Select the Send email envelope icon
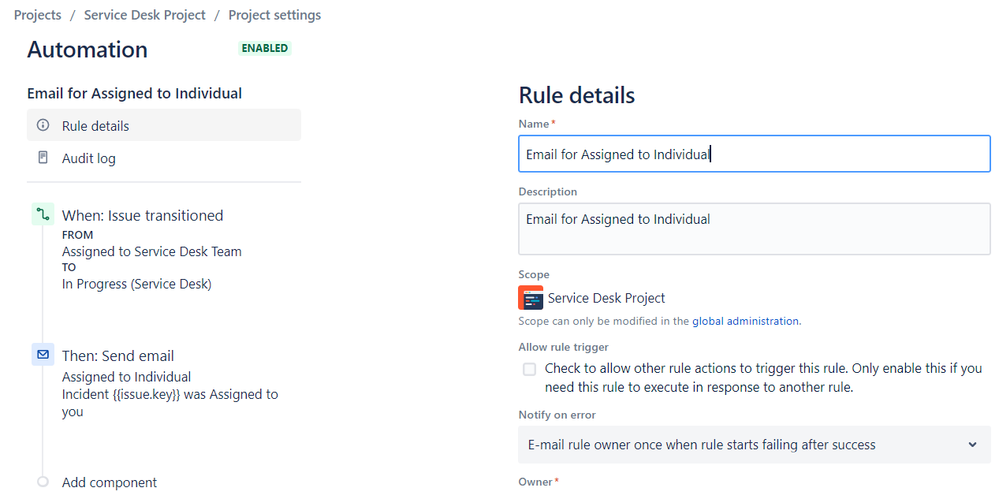 [x=43, y=355]
